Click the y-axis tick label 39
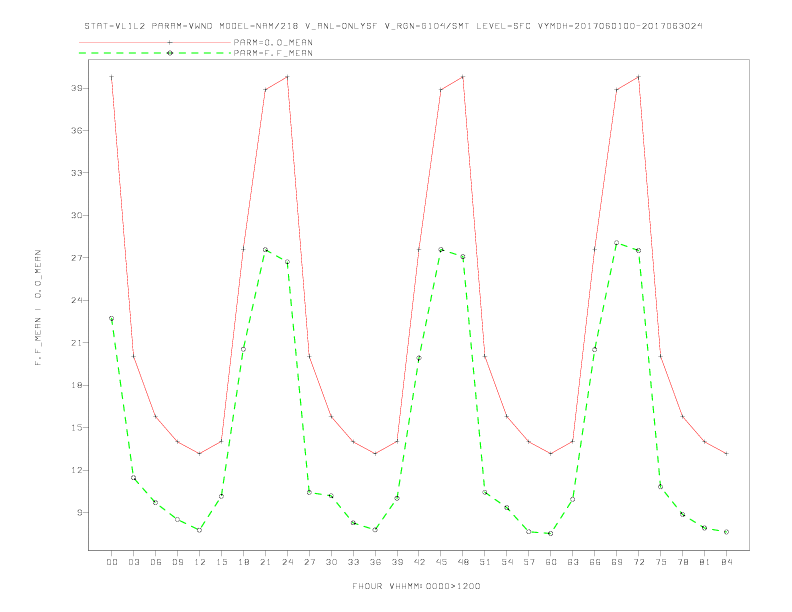Viewport: 792px width, 612px height. click(77, 88)
